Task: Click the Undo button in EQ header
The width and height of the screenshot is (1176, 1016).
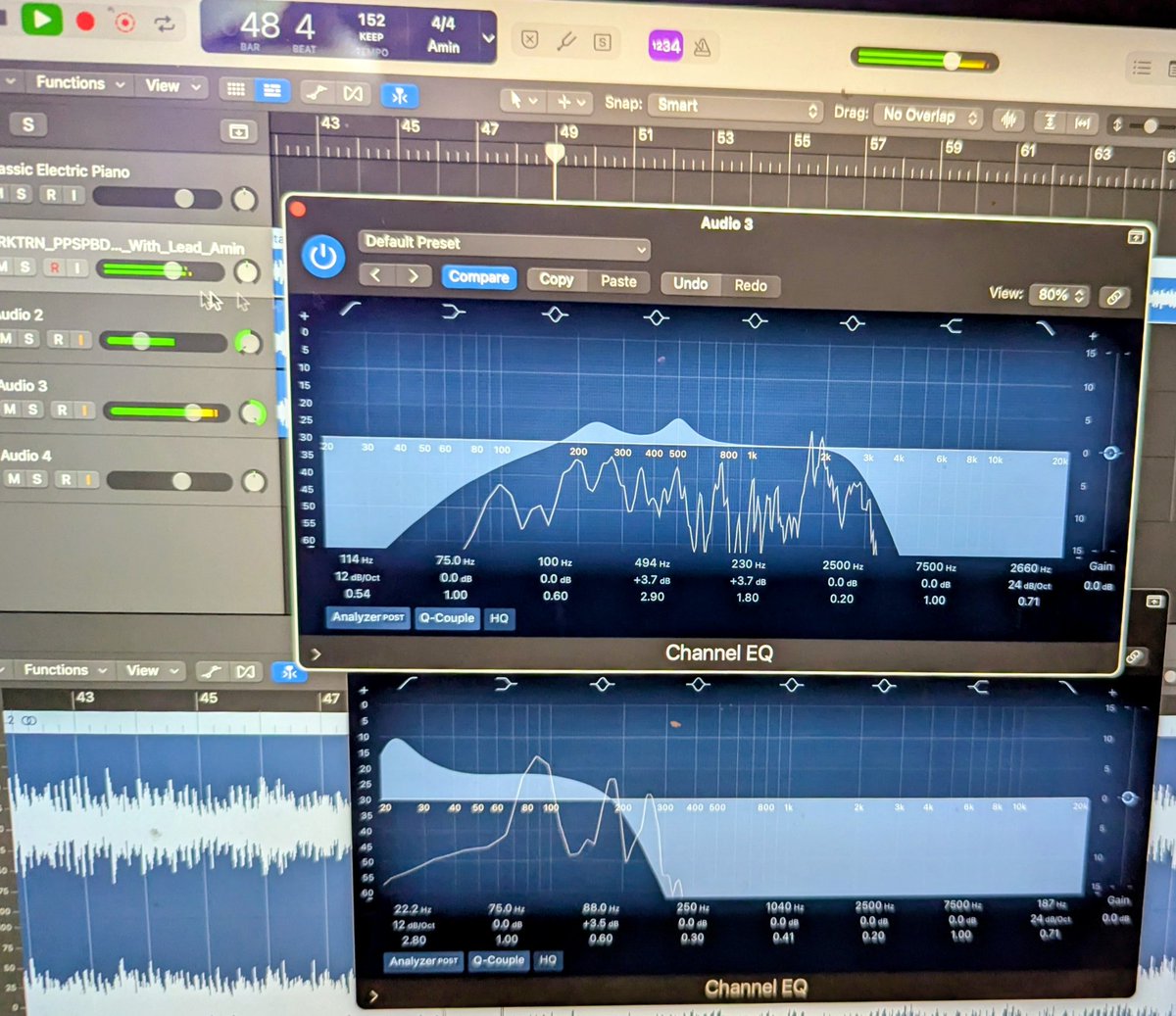Action: [690, 284]
